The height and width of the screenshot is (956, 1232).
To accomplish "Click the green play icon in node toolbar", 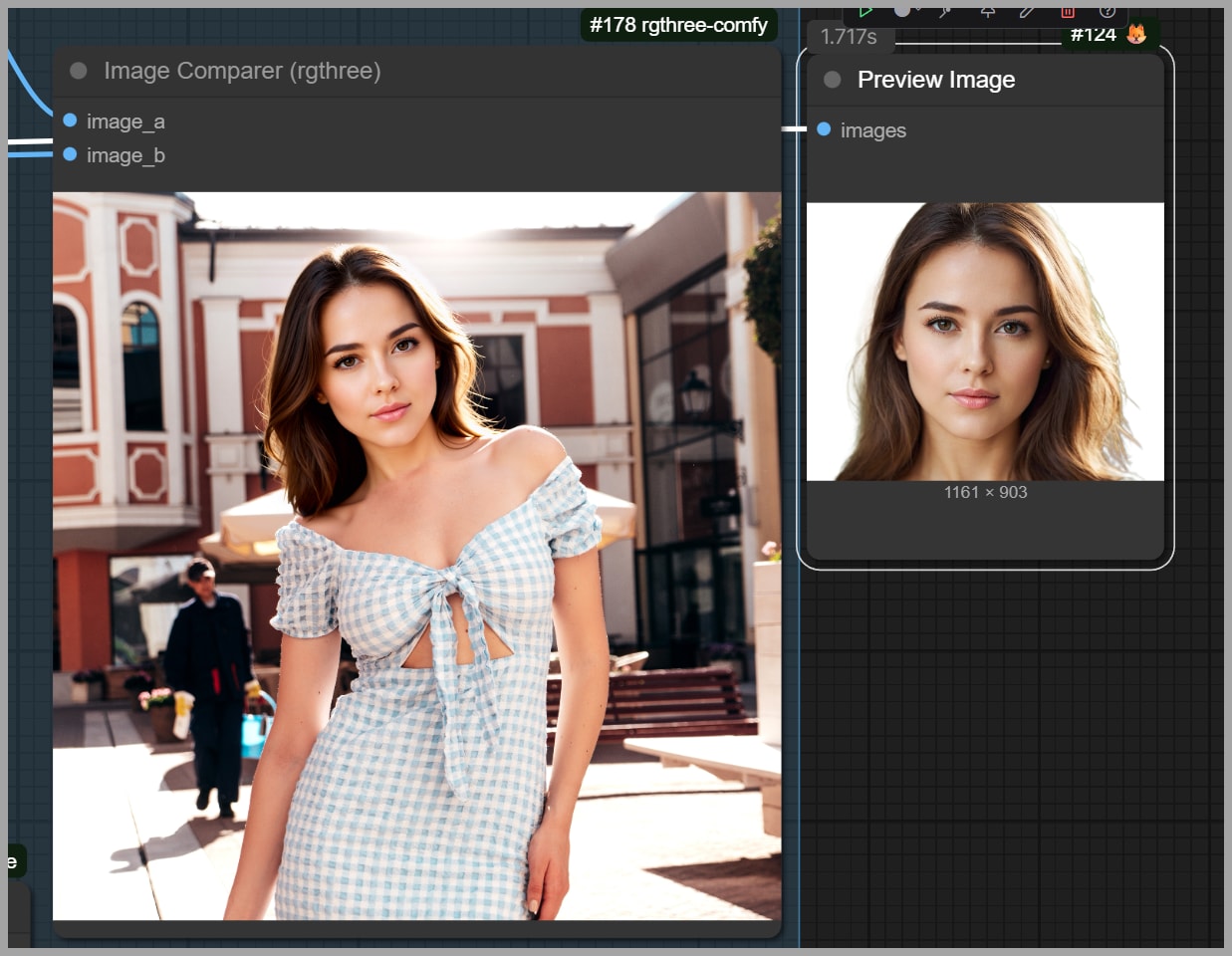I will coord(864,11).
